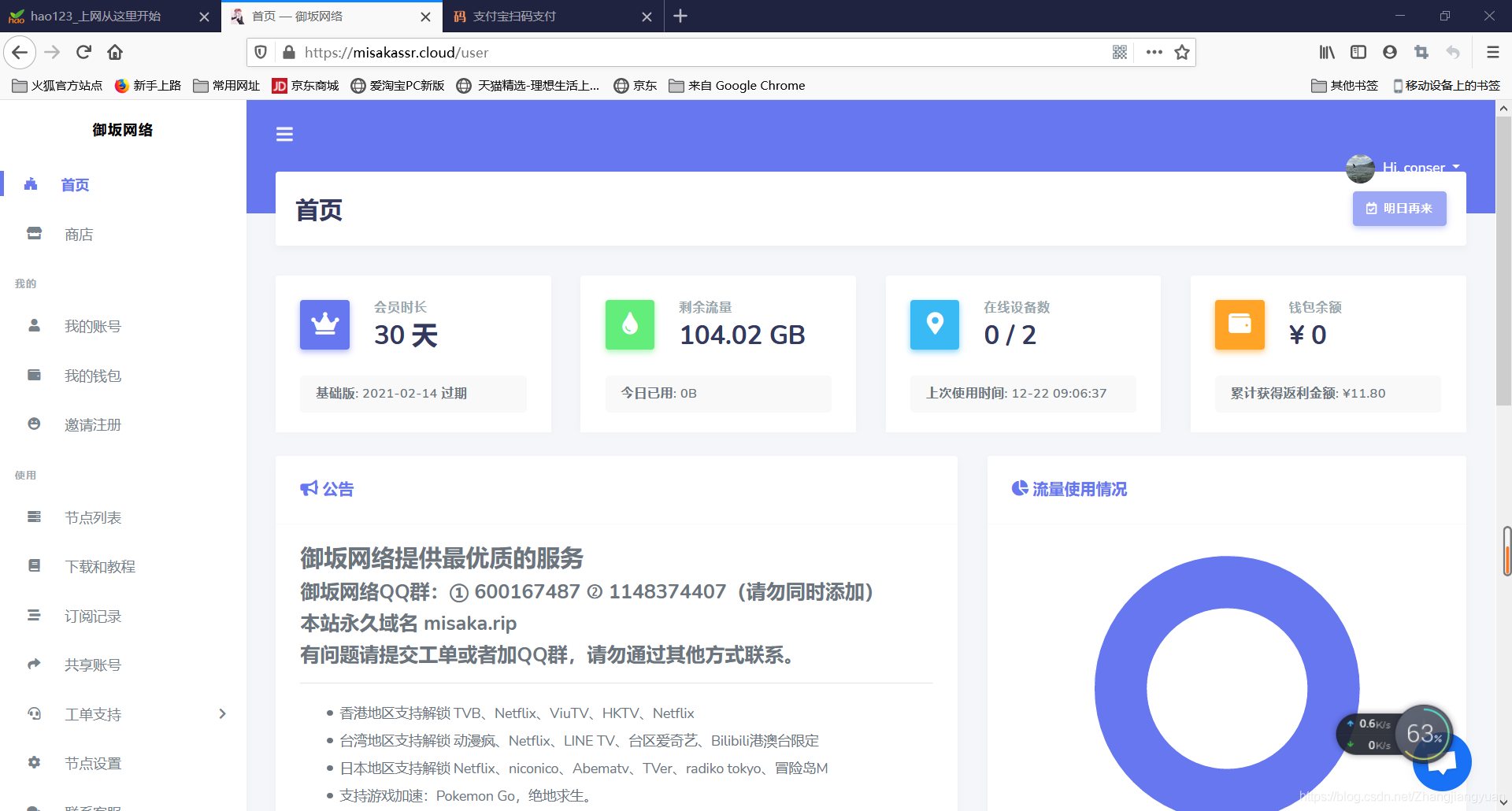Viewport: 1512px width, 811px height.
Task: Click the 上次使用时间 text
Action: tap(1017, 393)
